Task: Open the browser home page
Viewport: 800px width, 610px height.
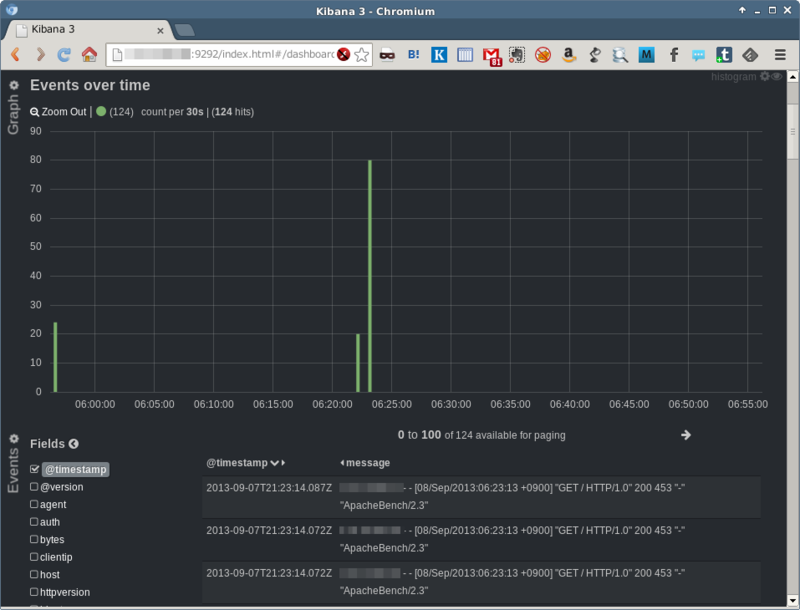Action: (89, 54)
